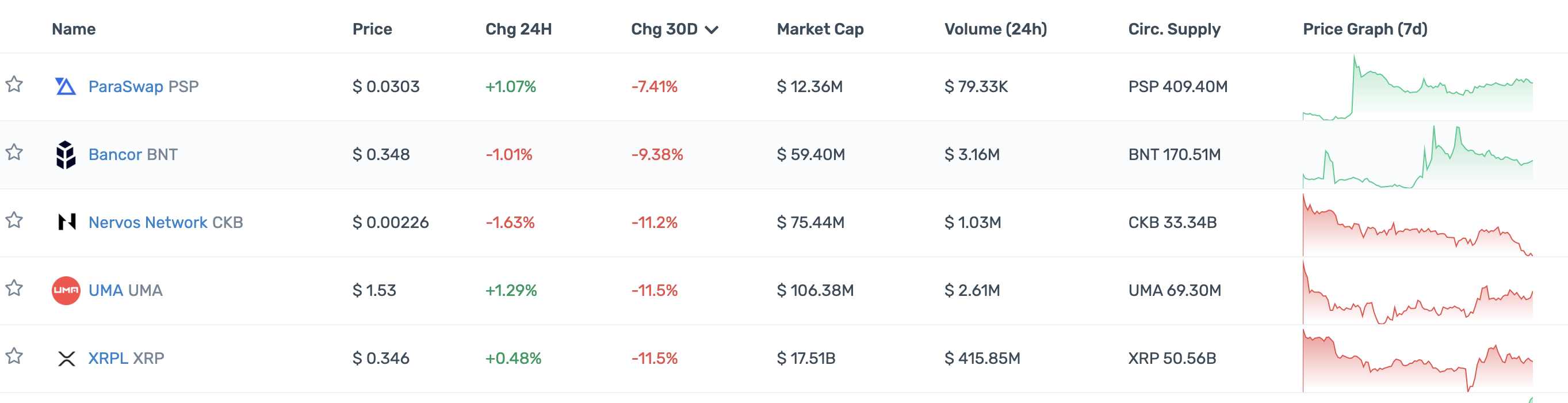Image resolution: width=1568 pixels, height=403 pixels.
Task: Open the XRPL red price graph
Action: tap(1417, 361)
